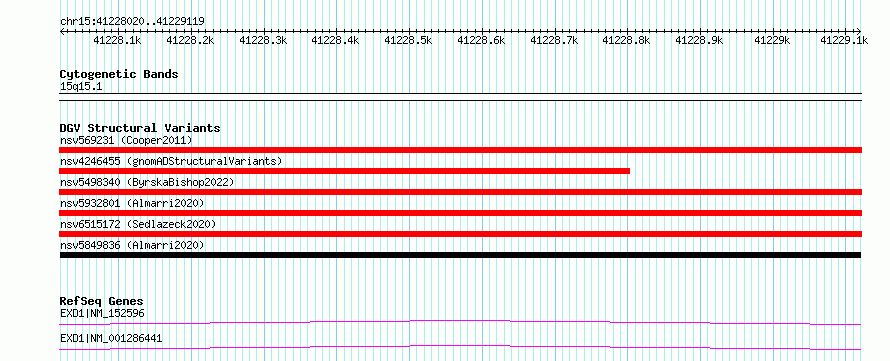This screenshot has height=361, width=890.
Task: Click the 41228.9k ruler tick label
Action: point(699,40)
